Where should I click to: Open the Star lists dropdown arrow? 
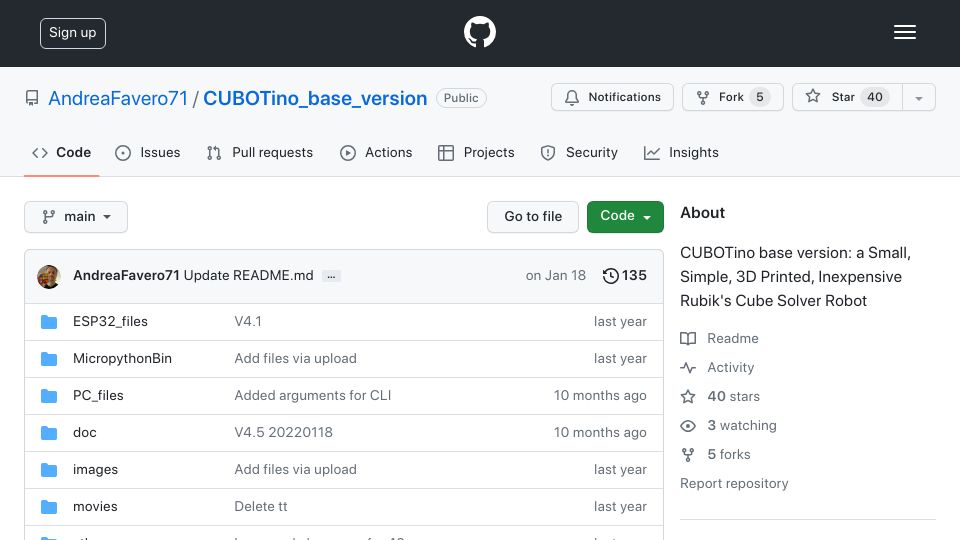pyautogui.click(x=918, y=97)
